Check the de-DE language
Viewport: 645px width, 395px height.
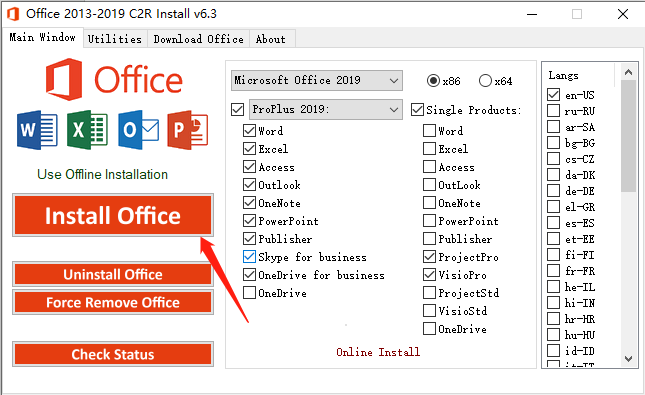tap(554, 191)
